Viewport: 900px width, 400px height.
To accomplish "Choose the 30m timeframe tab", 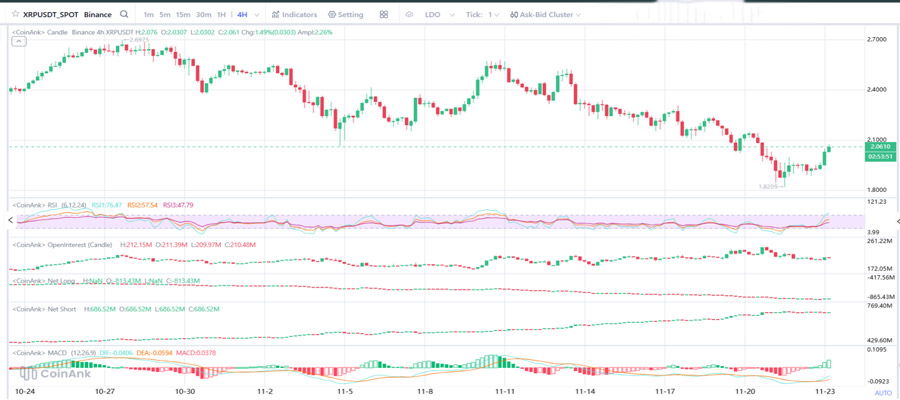I will pyautogui.click(x=203, y=15).
